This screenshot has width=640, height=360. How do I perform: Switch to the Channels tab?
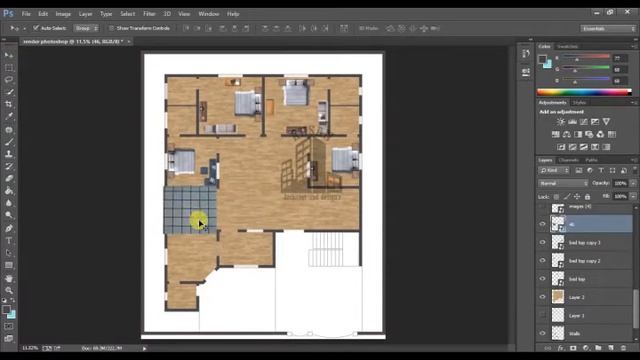(569, 160)
